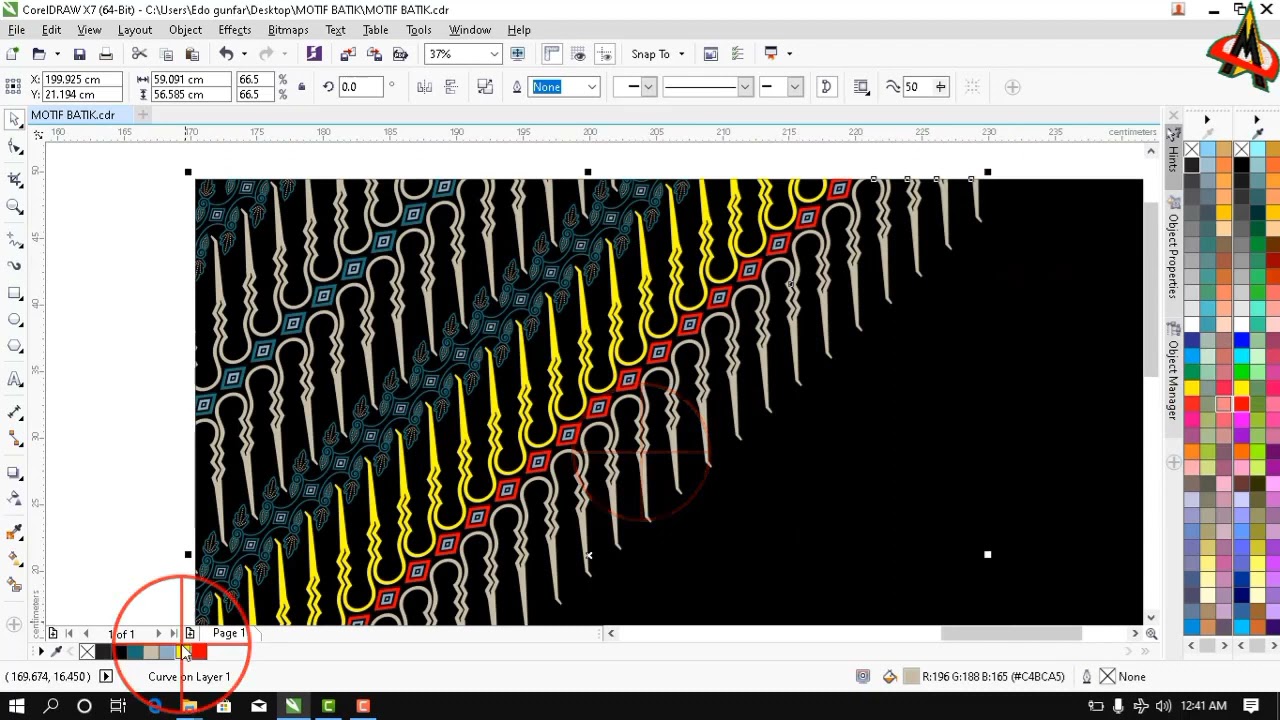Viewport: 1280px width, 720px height.
Task: Select the Freehand tool
Action: click(x=14, y=240)
